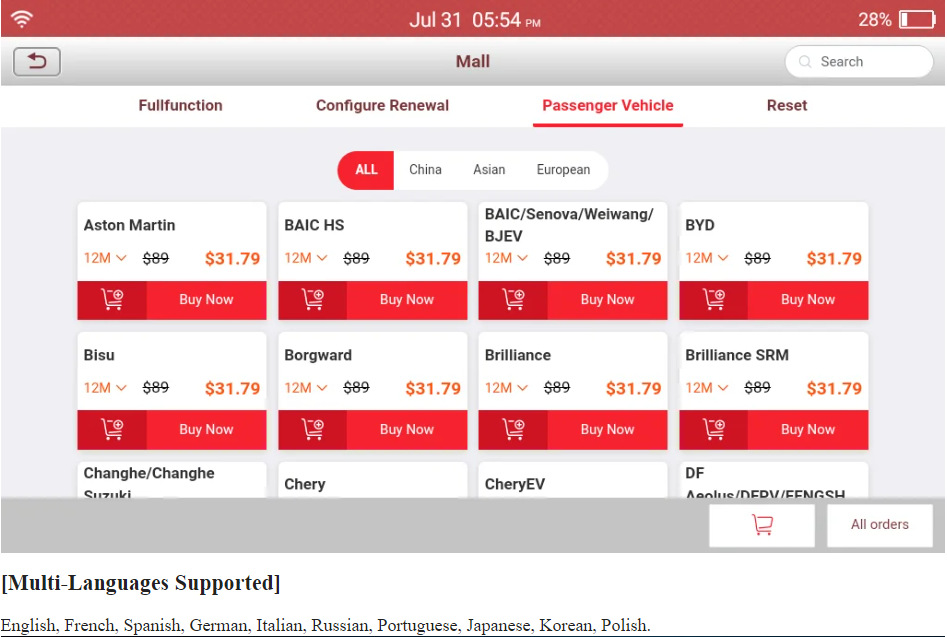947x637 pixels.
Task: Switch to the Reset tab
Action: coord(787,106)
